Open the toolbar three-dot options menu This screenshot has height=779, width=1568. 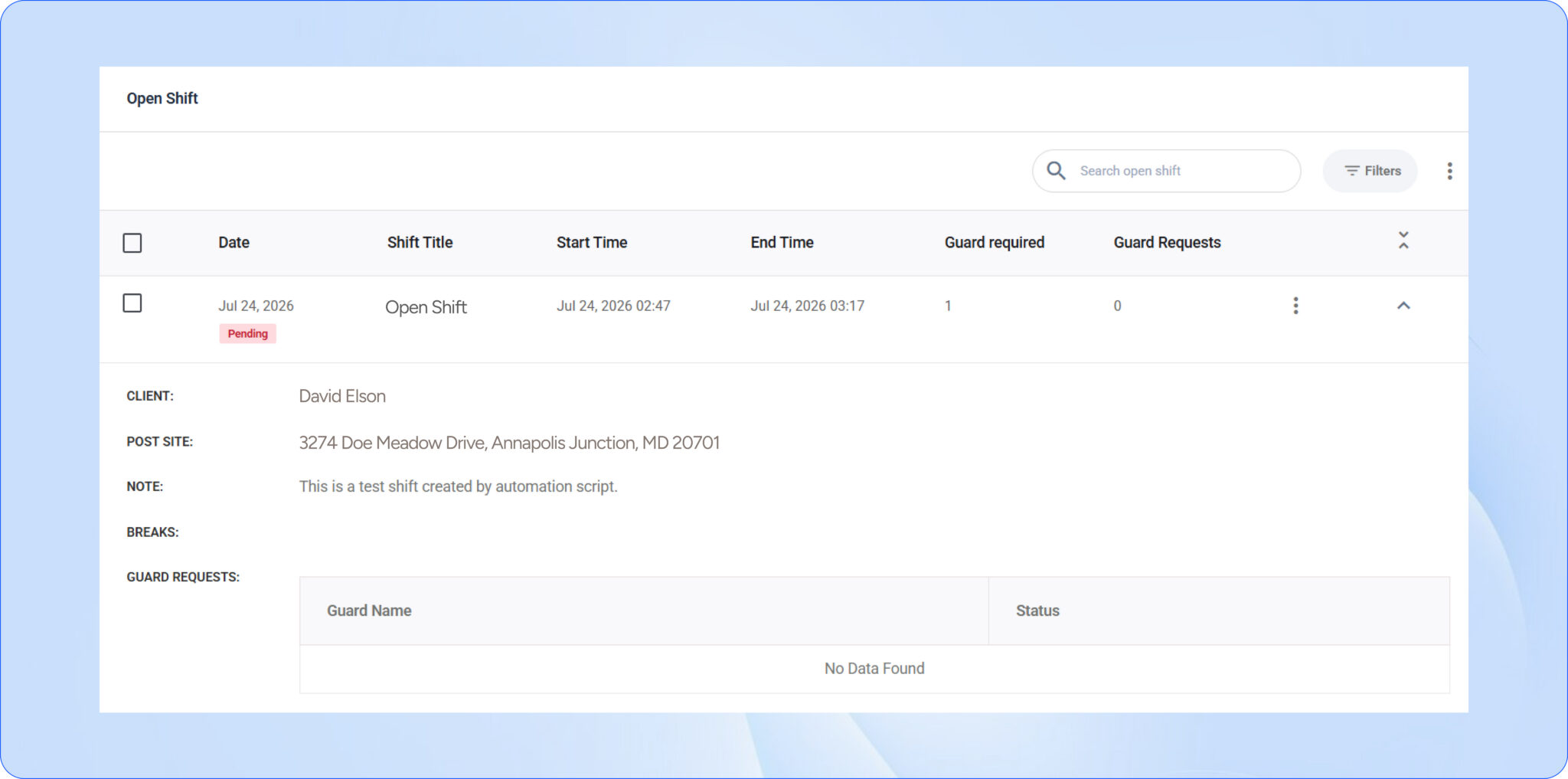1449,171
